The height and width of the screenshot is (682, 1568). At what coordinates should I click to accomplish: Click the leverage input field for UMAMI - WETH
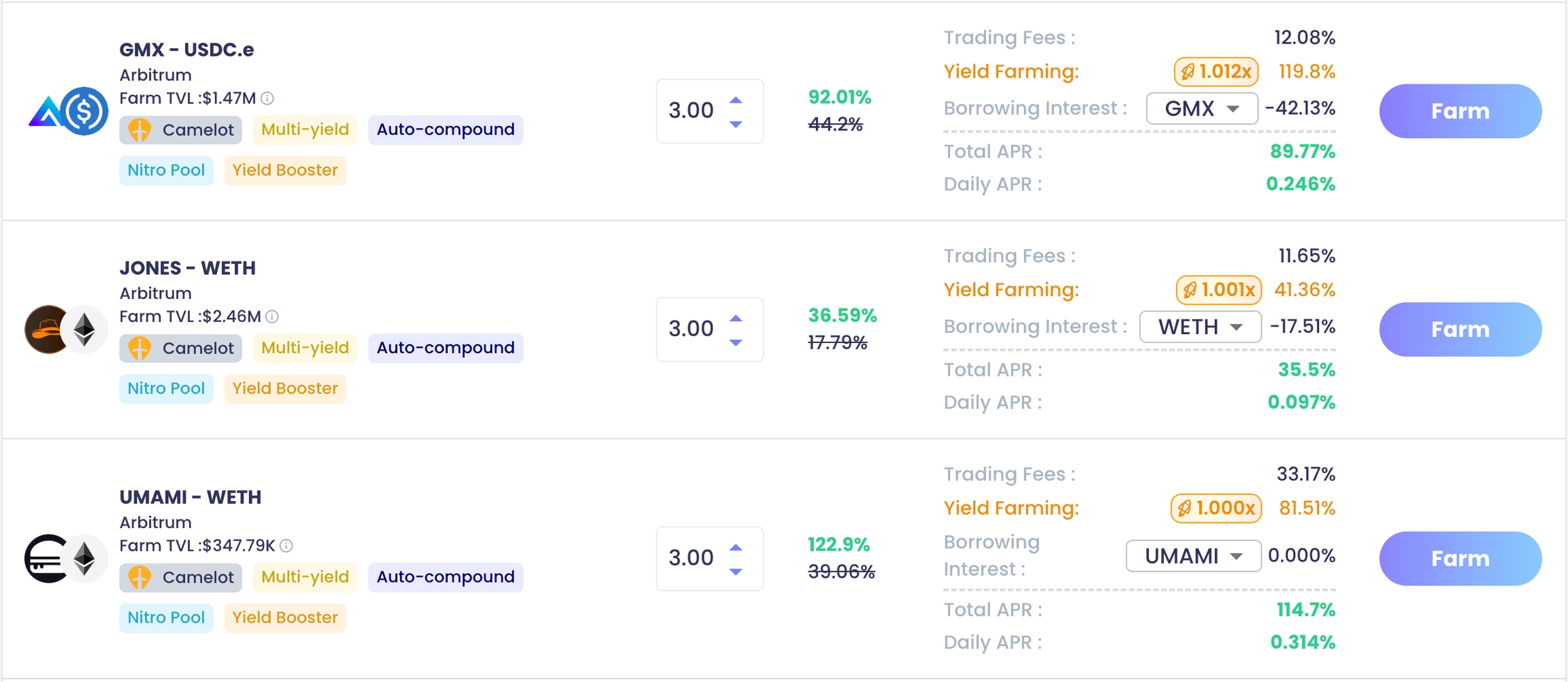(x=691, y=558)
